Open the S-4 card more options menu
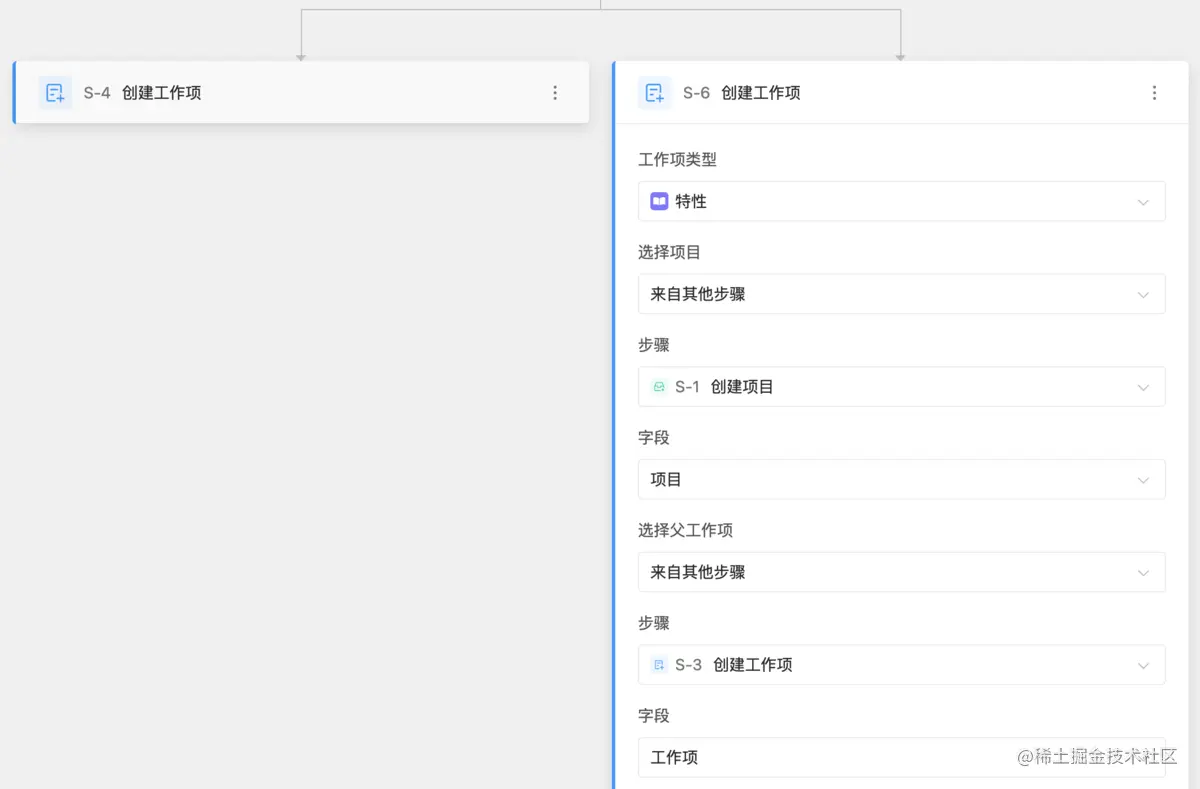This screenshot has height=789, width=1200. pyautogui.click(x=555, y=93)
